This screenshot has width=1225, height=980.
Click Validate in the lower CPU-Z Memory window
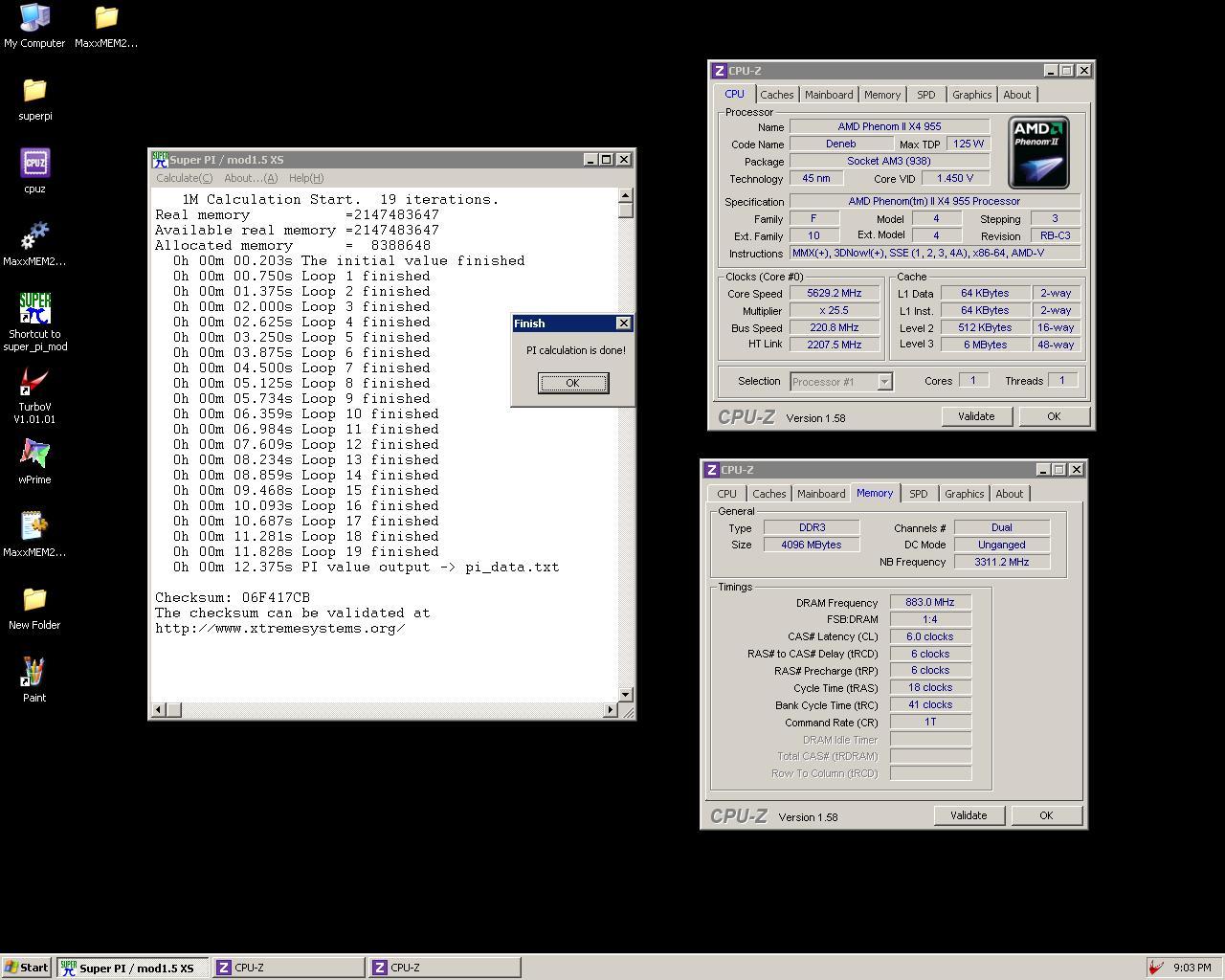point(969,815)
